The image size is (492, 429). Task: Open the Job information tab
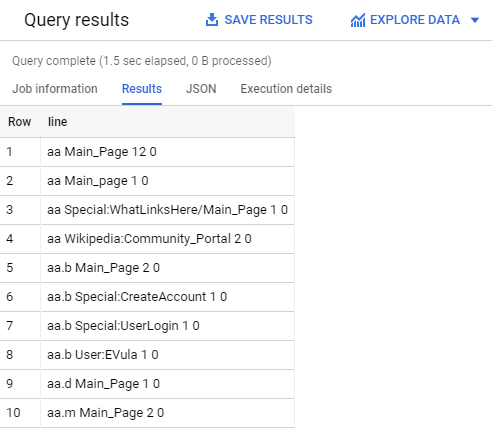55,89
